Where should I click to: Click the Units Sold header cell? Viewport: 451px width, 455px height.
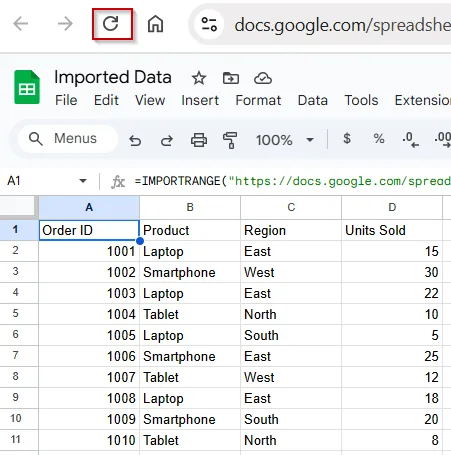coord(392,230)
